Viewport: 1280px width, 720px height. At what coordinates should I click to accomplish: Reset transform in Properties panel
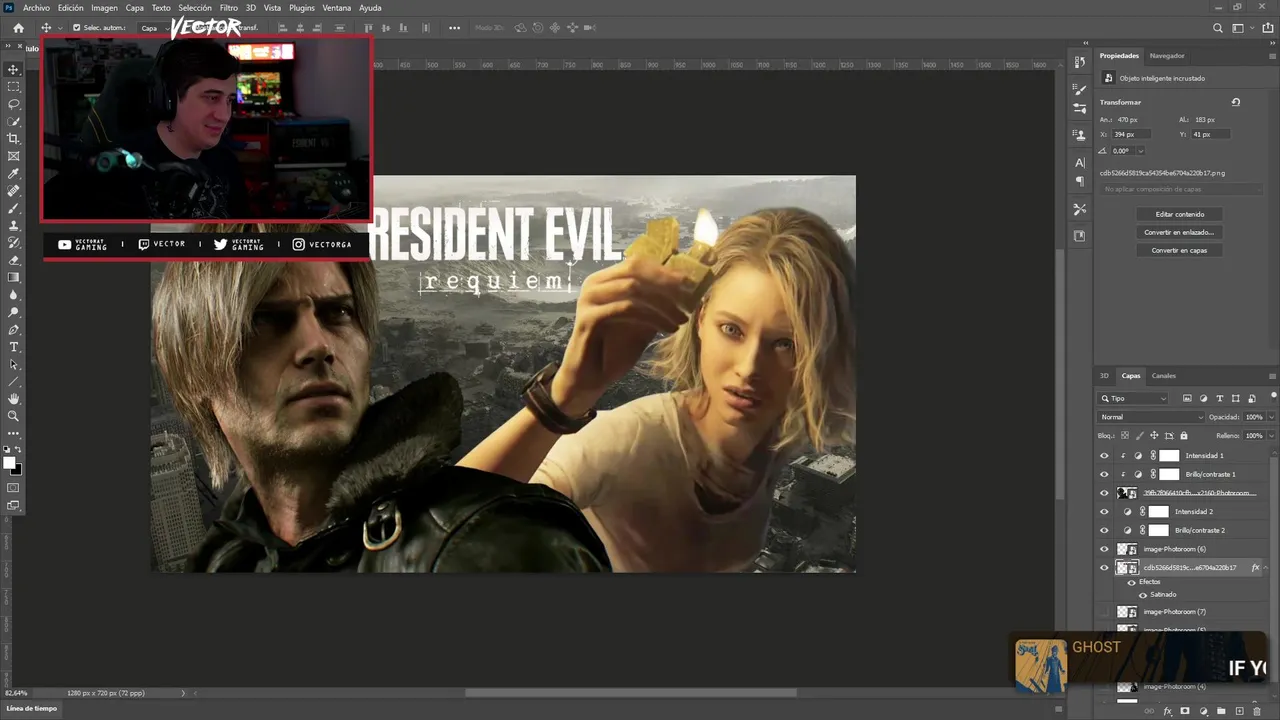click(1236, 102)
